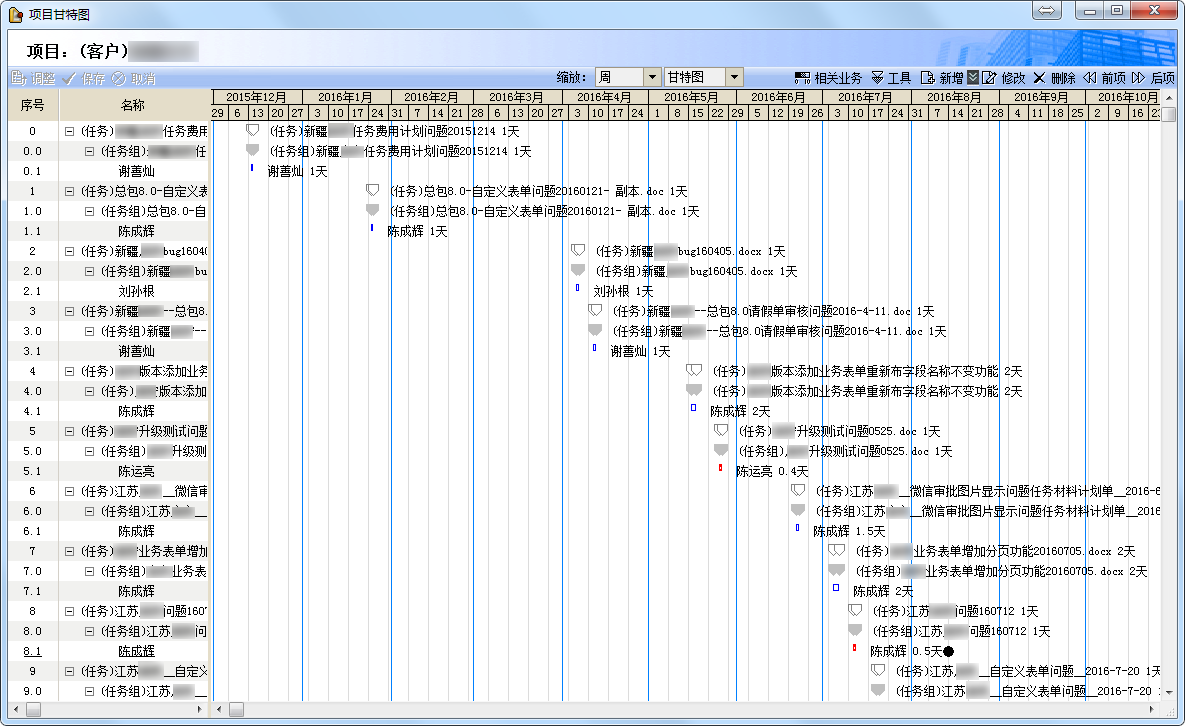The height and width of the screenshot is (726, 1185).
Task: Collapse task row 0 in the tree
Action: coord(69,131)
